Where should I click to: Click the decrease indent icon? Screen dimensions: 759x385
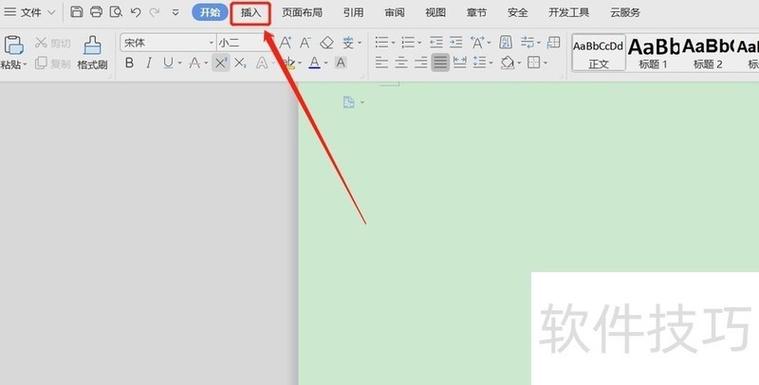436,43
